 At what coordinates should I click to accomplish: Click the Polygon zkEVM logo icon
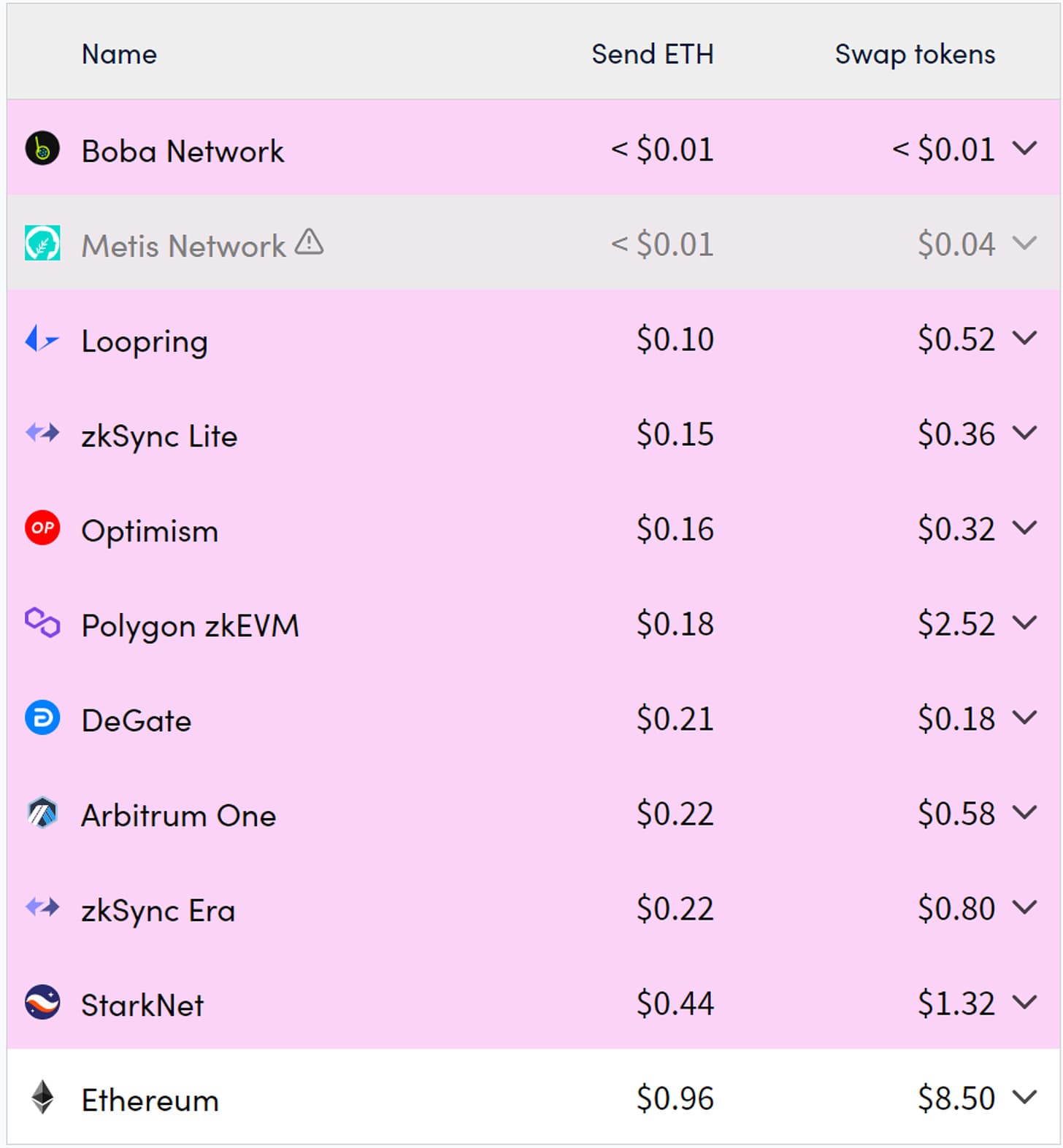(x=42, y=623)
